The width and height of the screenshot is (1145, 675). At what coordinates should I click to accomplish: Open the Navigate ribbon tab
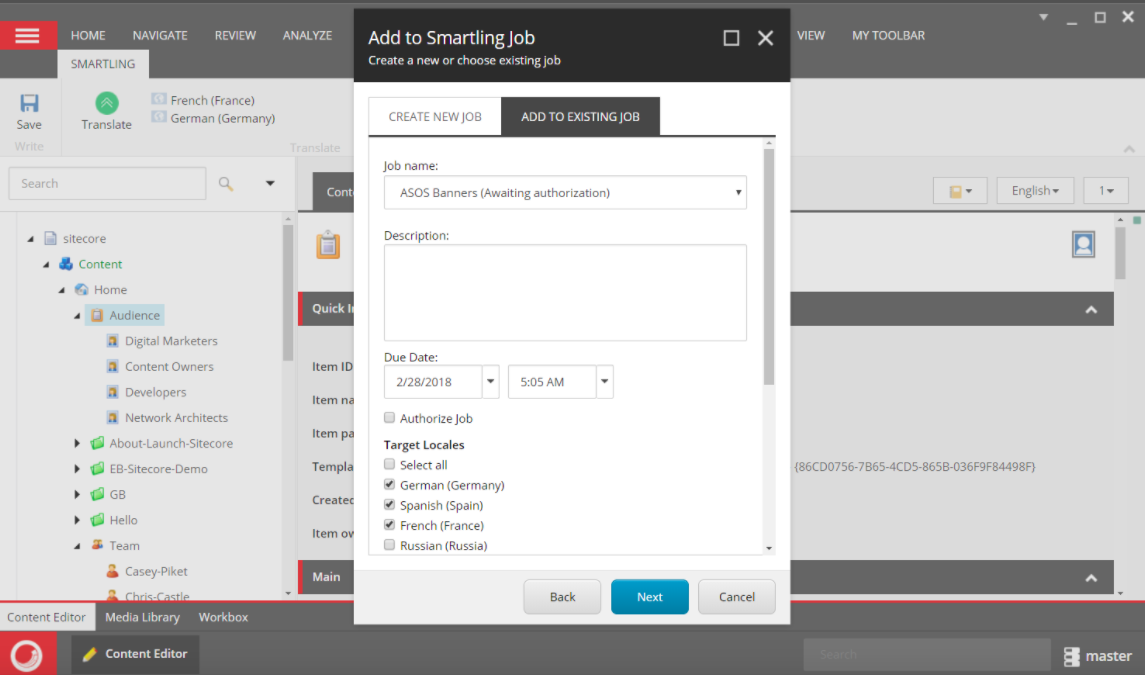coord(160,35)
